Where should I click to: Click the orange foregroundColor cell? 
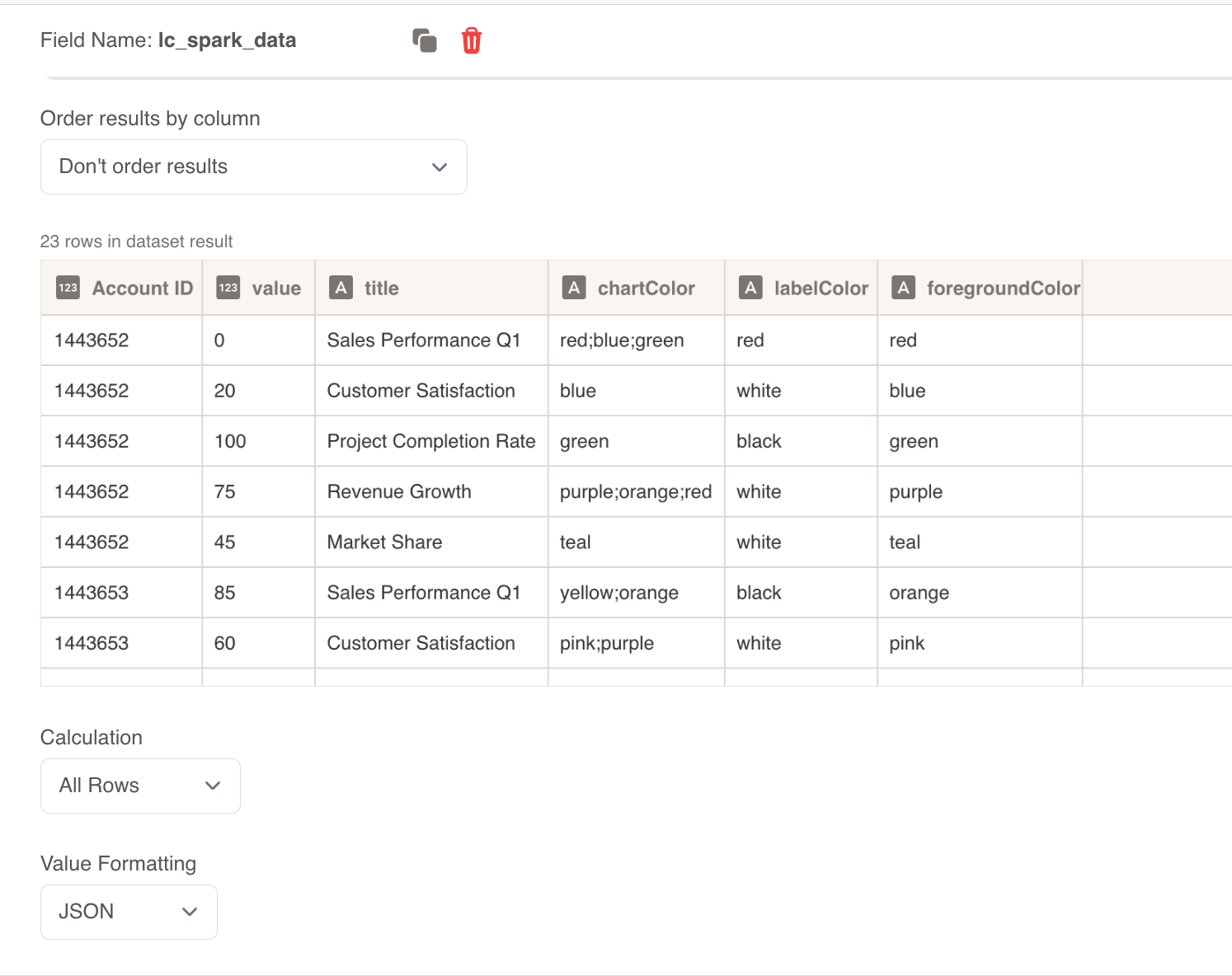click(x=980, y=593)
